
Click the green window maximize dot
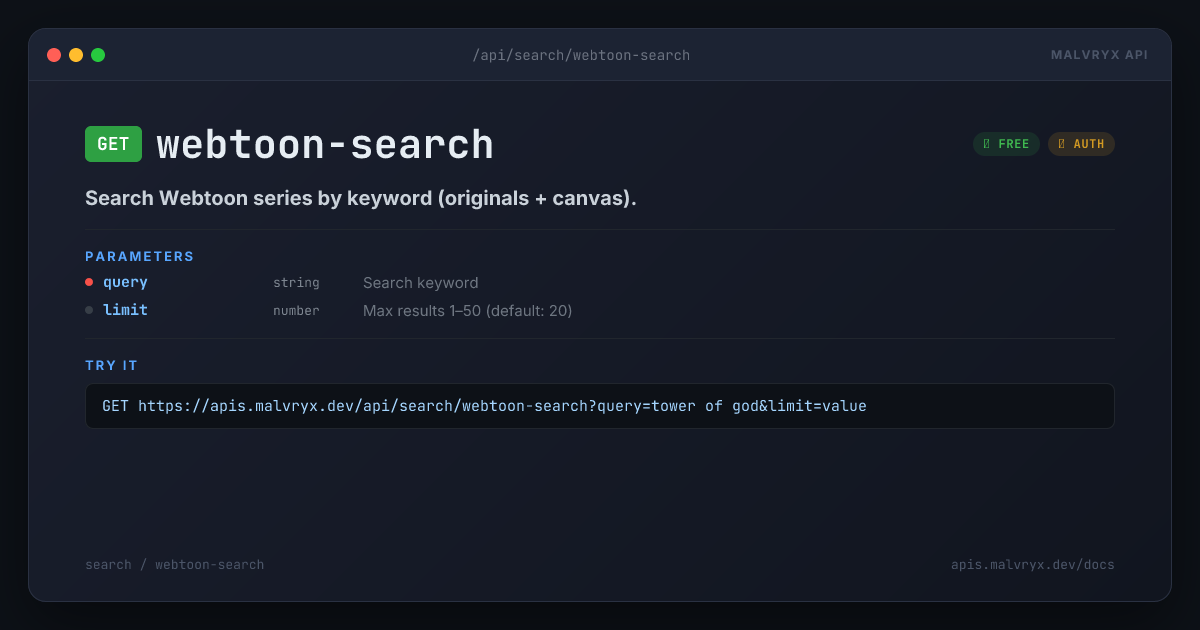coord(98,55)
